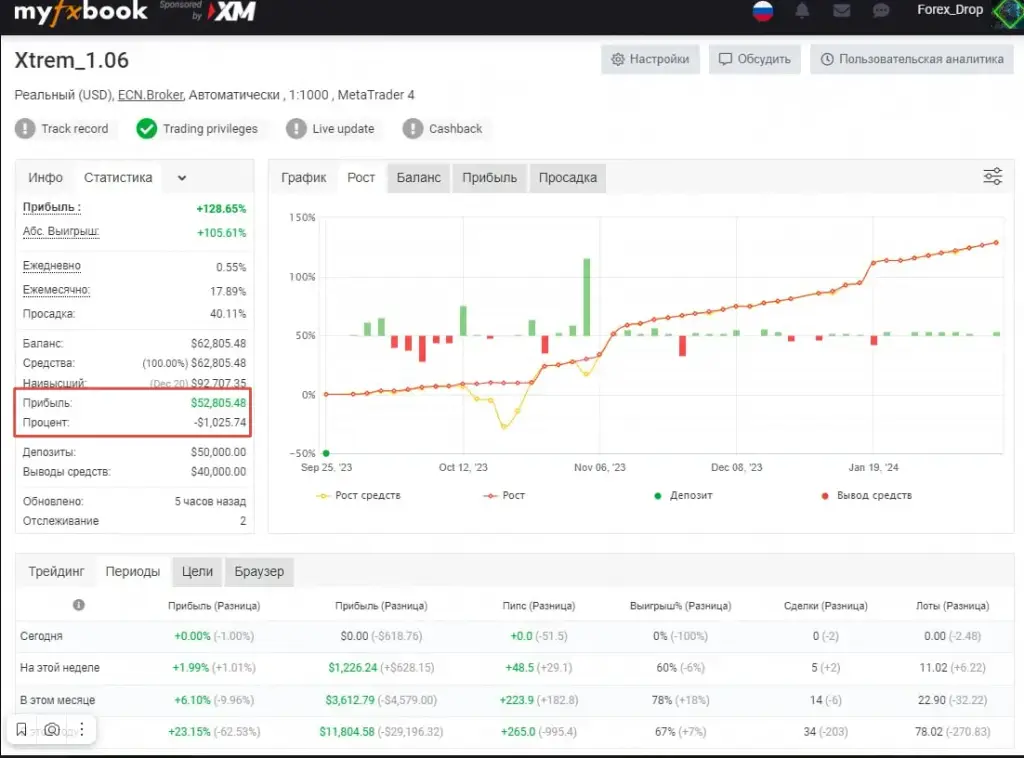Select the Просадка chart tab

[568, 178]
